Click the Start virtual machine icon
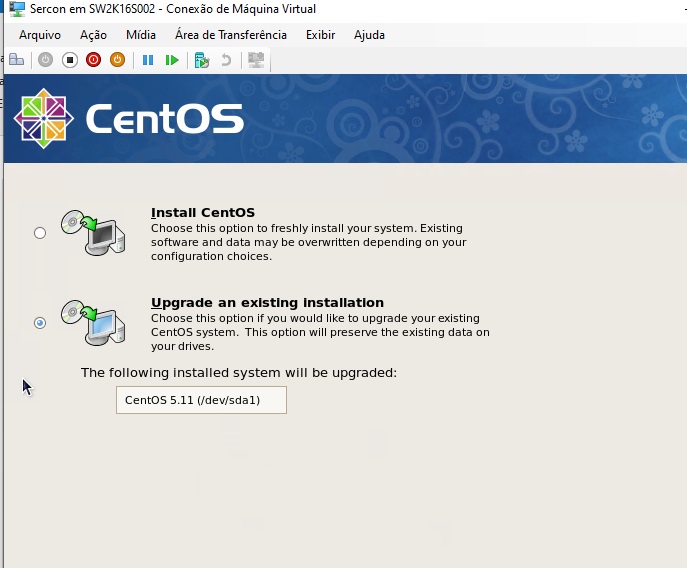 point(45,60)
